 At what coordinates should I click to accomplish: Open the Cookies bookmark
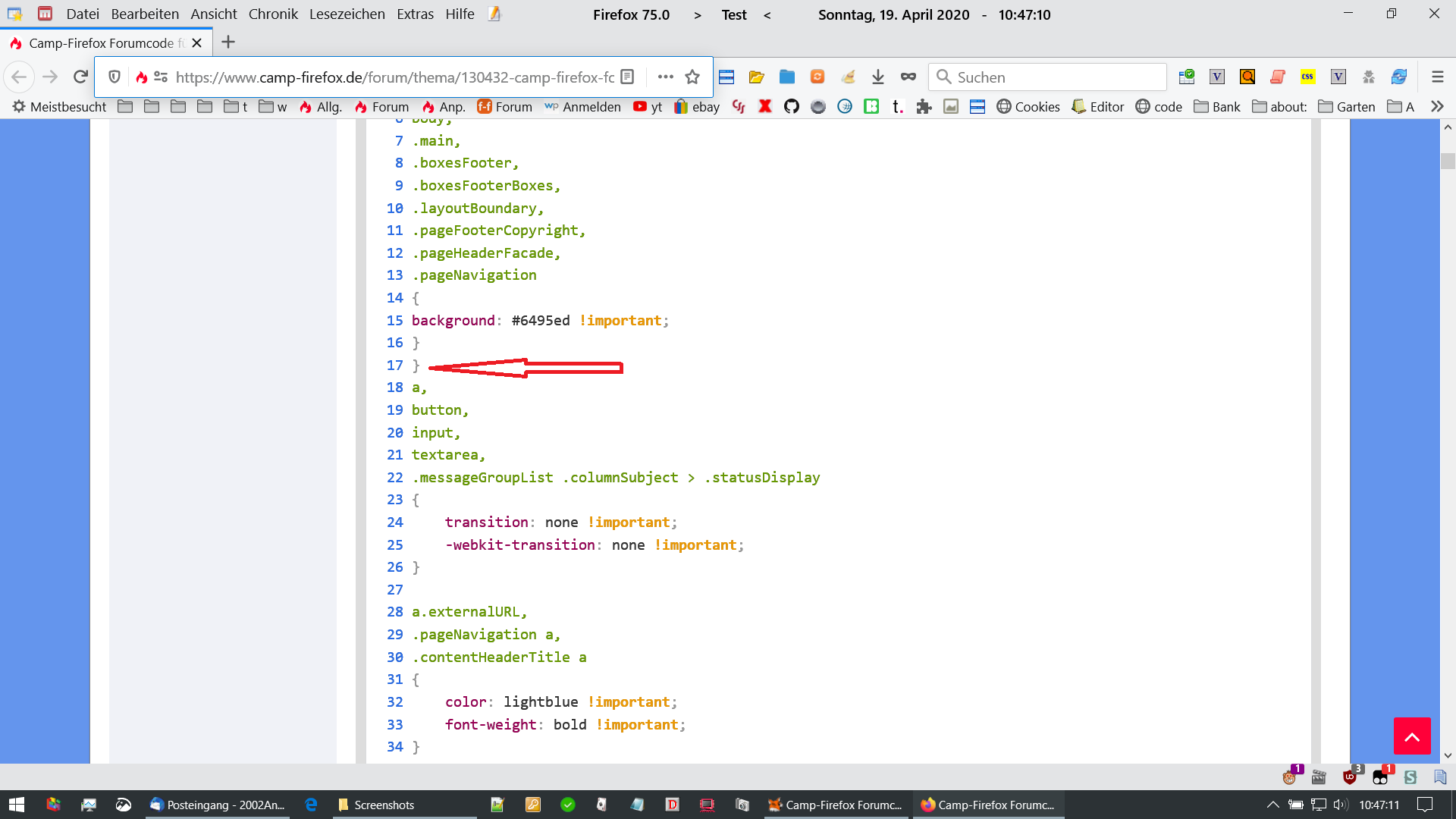pyautogui.click(x=1028, y=107)
